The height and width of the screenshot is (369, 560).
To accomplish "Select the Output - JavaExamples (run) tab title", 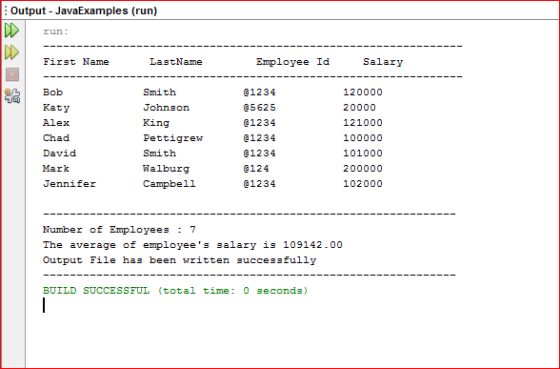I will (84, 11).
